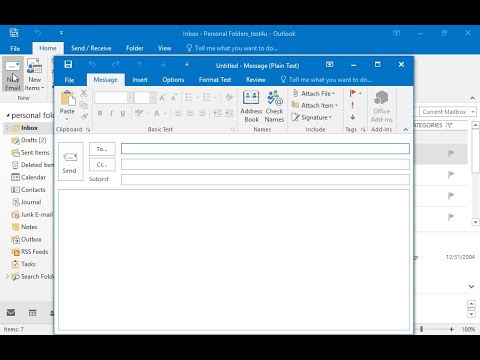The height and width of the screenshot is (360, 480).
Task: Open the To... address picker
Action: pyautogui.click(x=102, y=149)
